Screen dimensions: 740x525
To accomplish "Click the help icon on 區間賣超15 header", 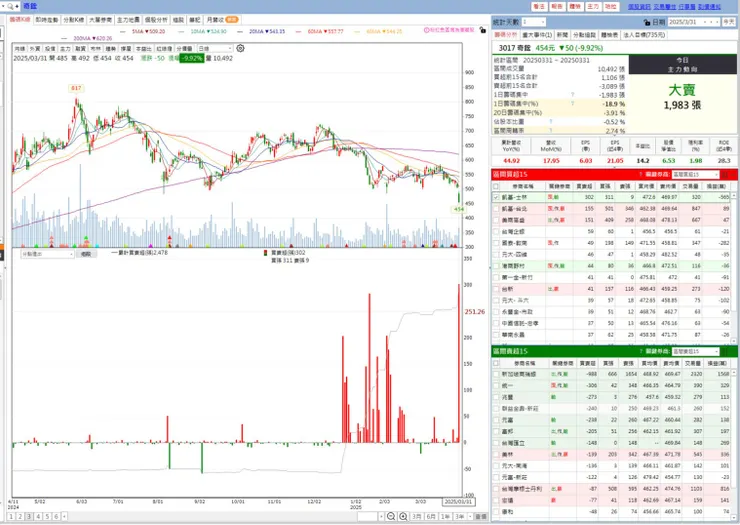I will [641, 351].
